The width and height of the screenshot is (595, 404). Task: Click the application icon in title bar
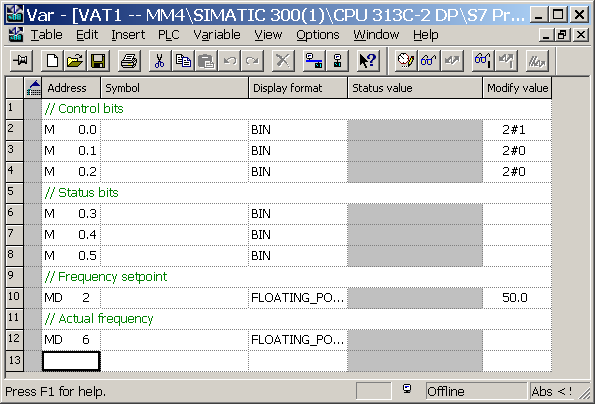14,14
